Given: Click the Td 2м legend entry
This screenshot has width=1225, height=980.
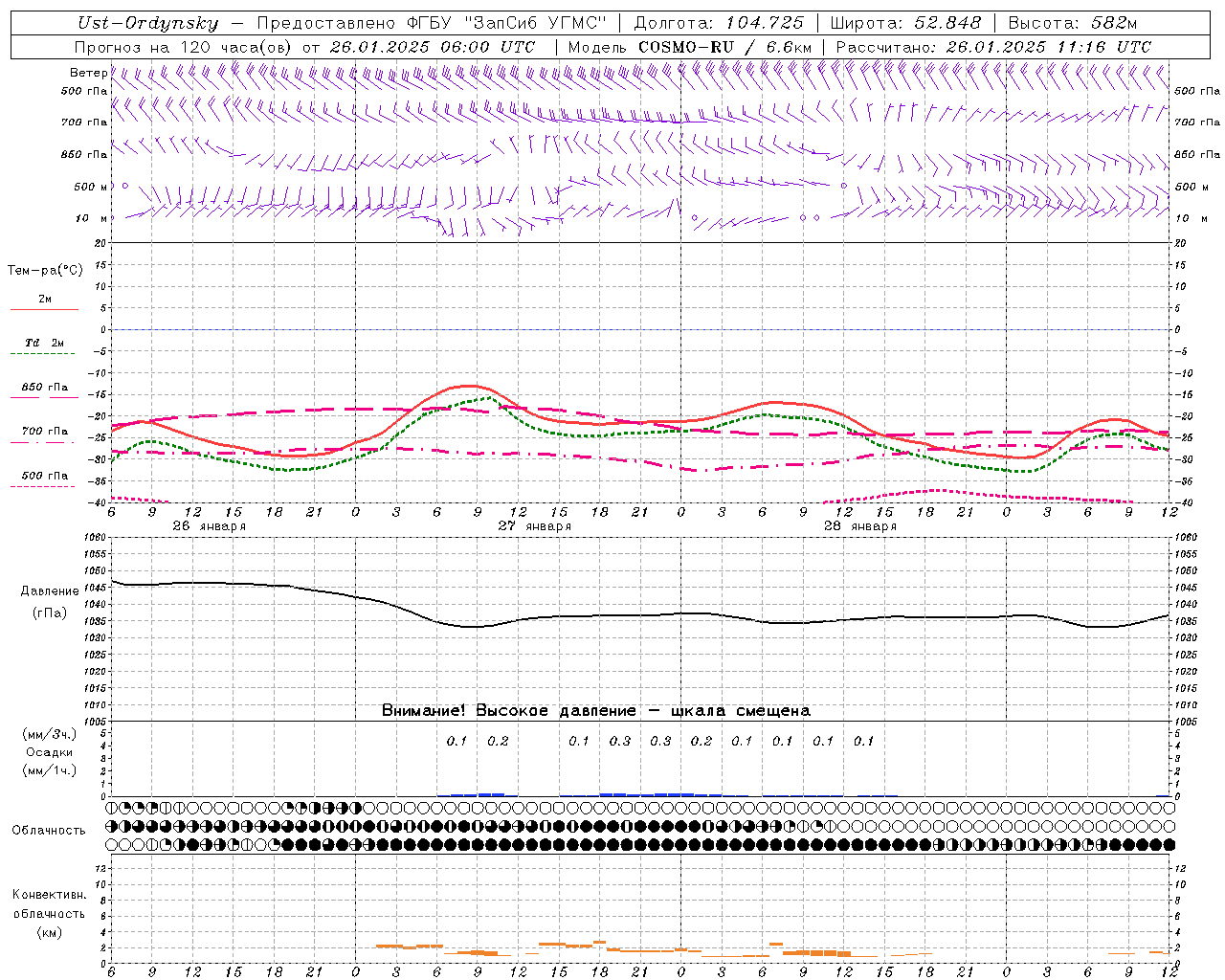Looking at the screenshot, I should pos(45,343).
